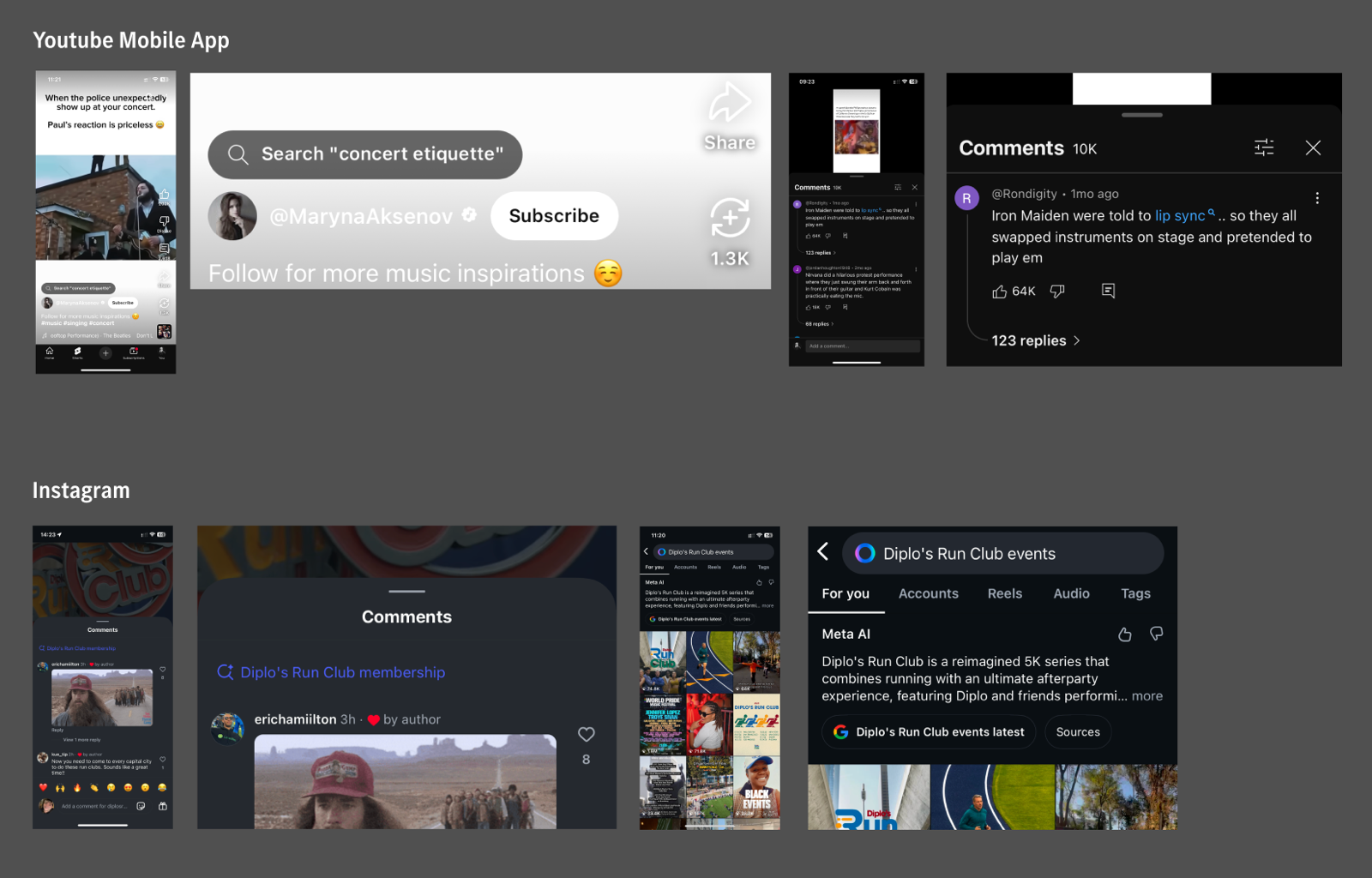Open the beige Diplo's Run Club poster thumbnail

click(756, 725)
